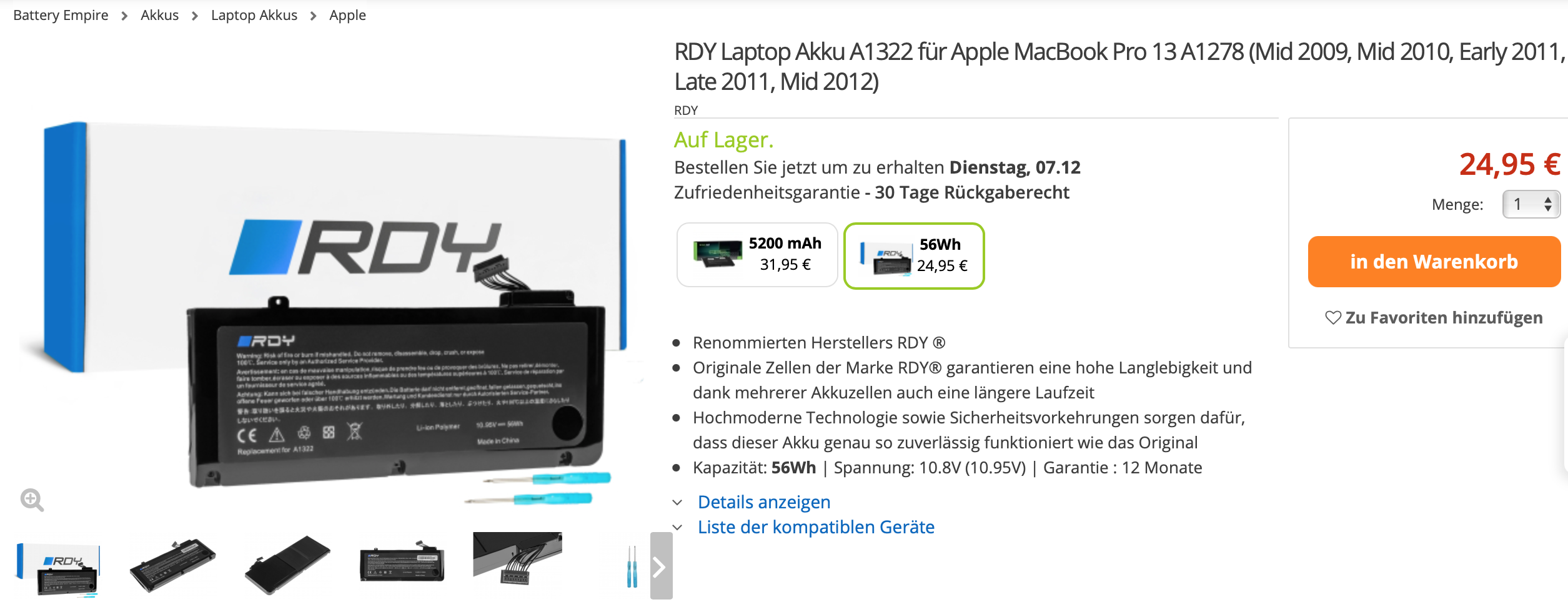The height and width of the screenshot is (607, 1568).
Task: Add item with in den Warenkorb button
Action: 1434,262
